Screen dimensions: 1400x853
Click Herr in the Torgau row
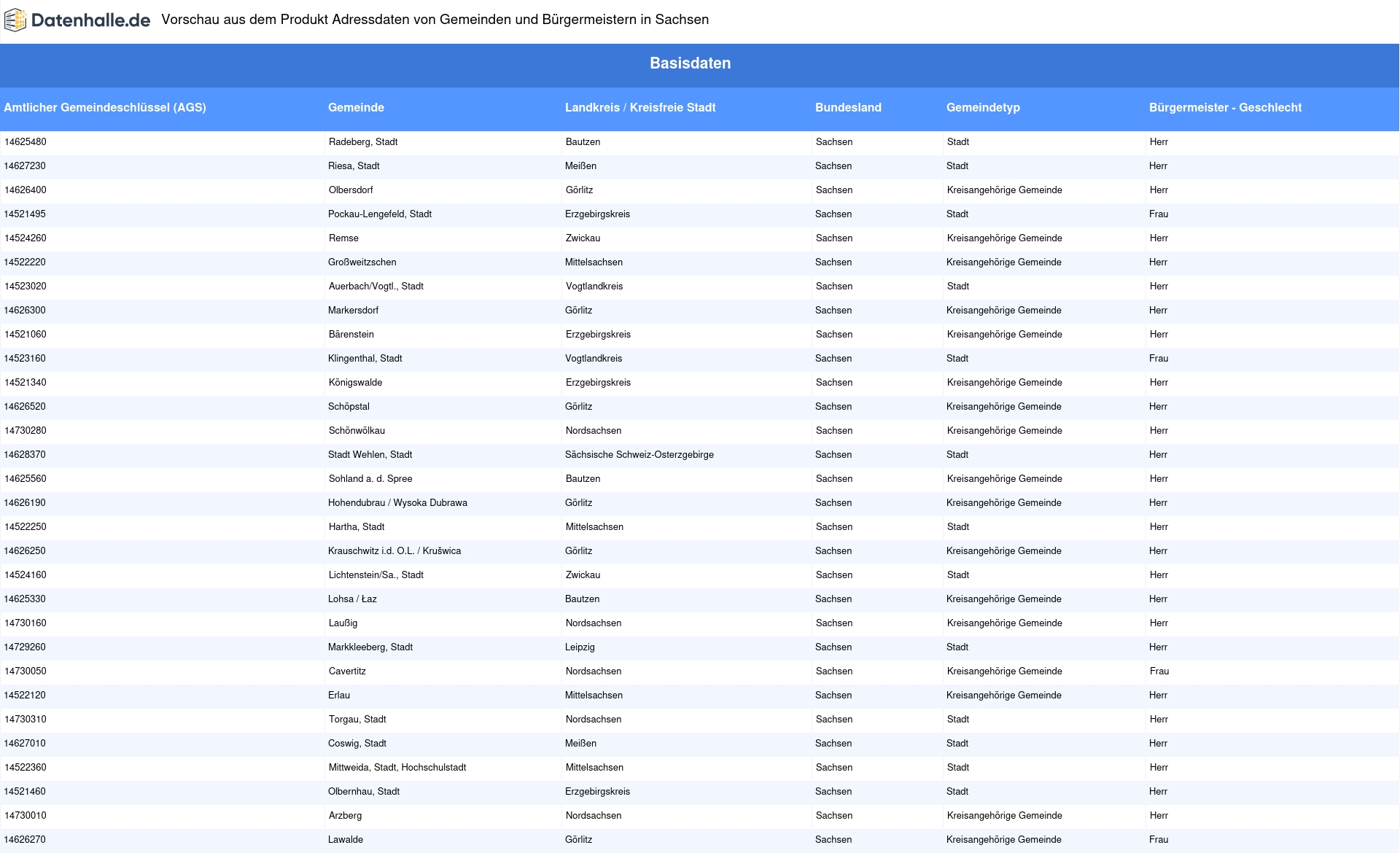click(1159, 720)
